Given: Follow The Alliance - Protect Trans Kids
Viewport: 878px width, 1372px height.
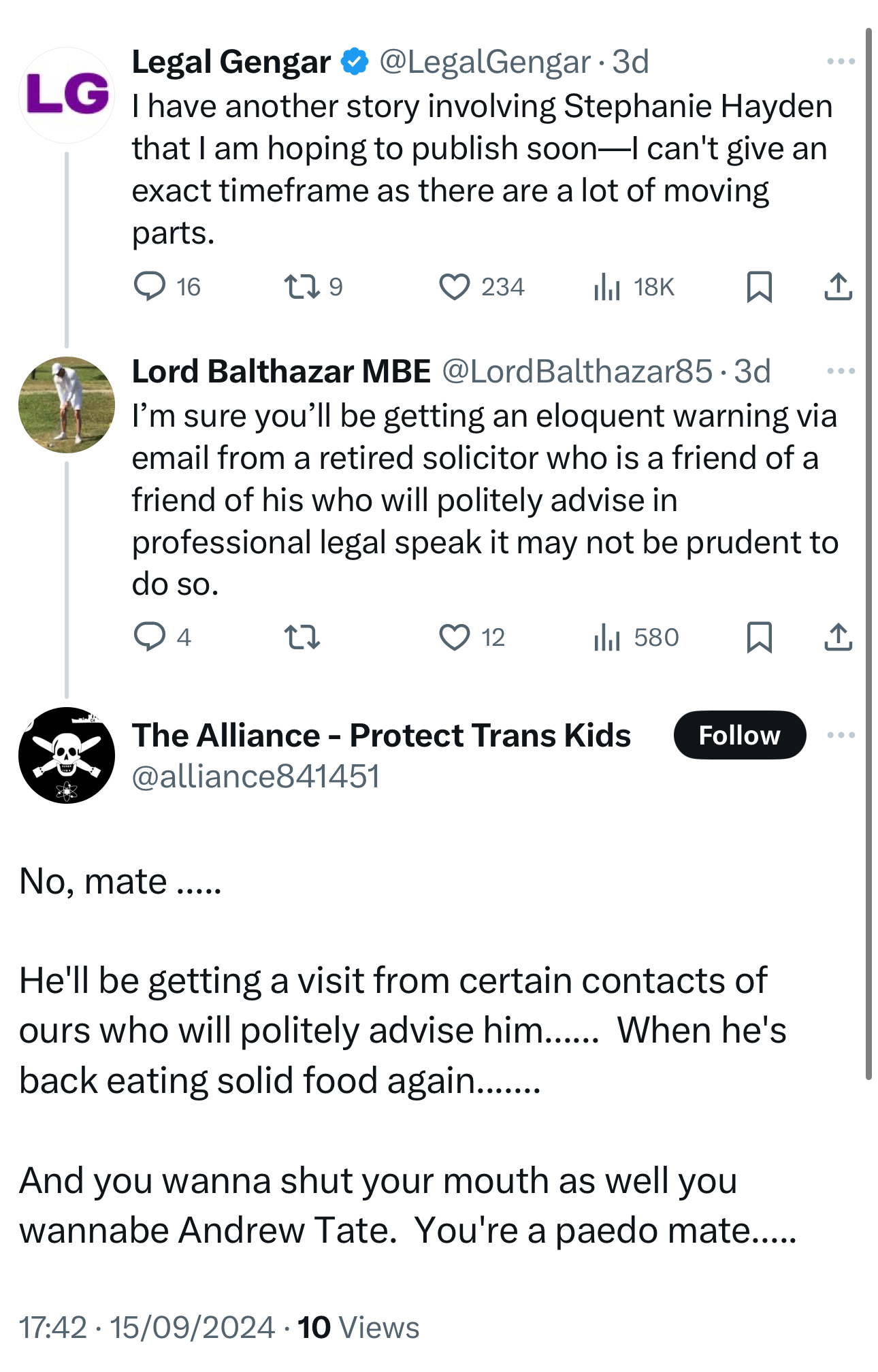Looking at the screenshot, I should [739, 735].
